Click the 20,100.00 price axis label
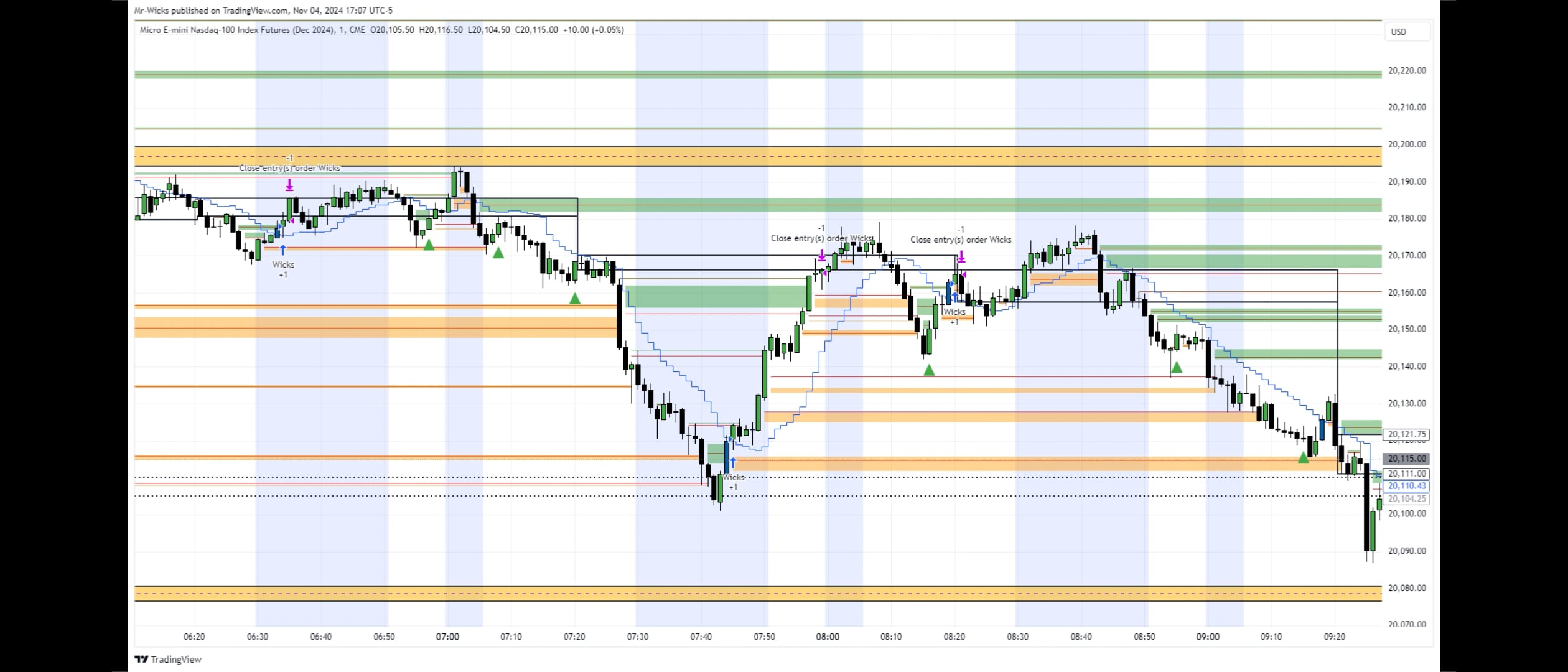Viewport: 1568px width, 672px height. coord(1407,514)
